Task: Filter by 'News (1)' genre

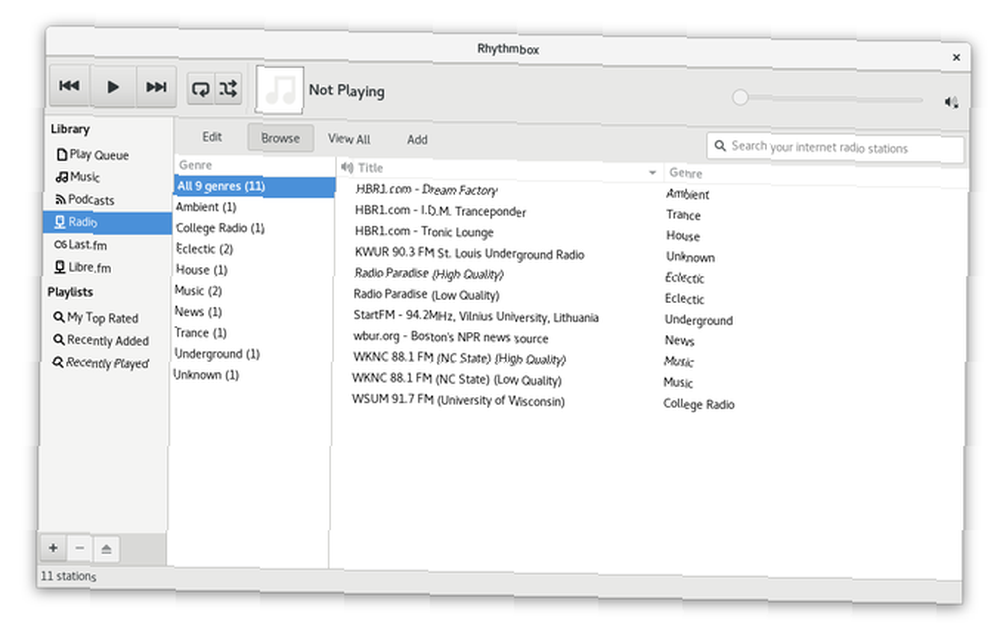Action: [x=198, y=312]
